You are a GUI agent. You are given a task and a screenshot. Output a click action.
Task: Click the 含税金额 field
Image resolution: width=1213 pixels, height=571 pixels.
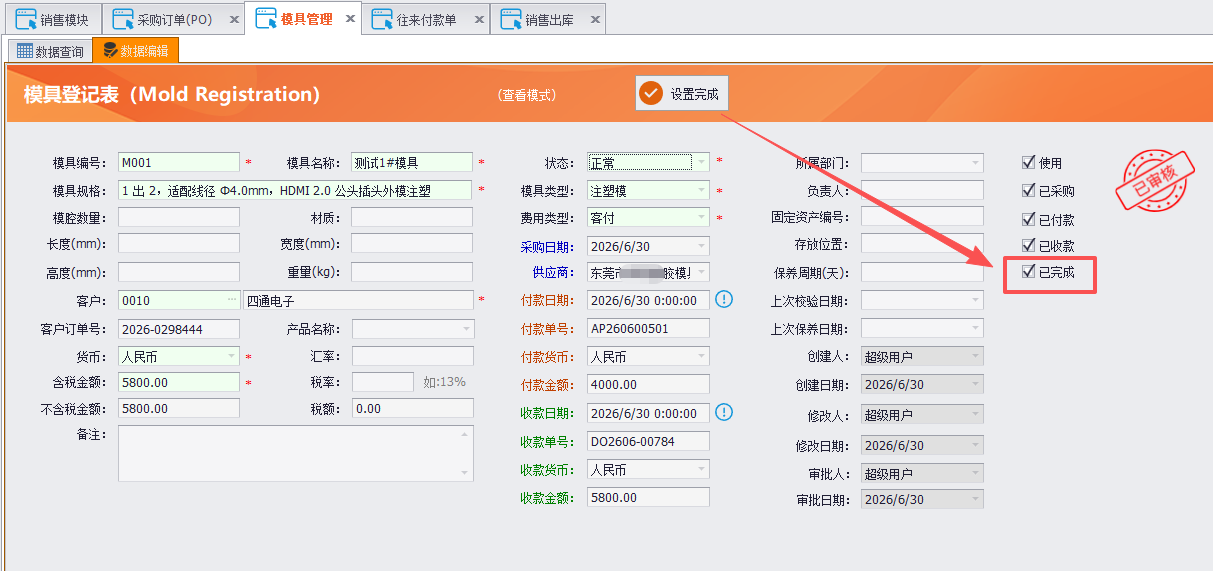179,382
